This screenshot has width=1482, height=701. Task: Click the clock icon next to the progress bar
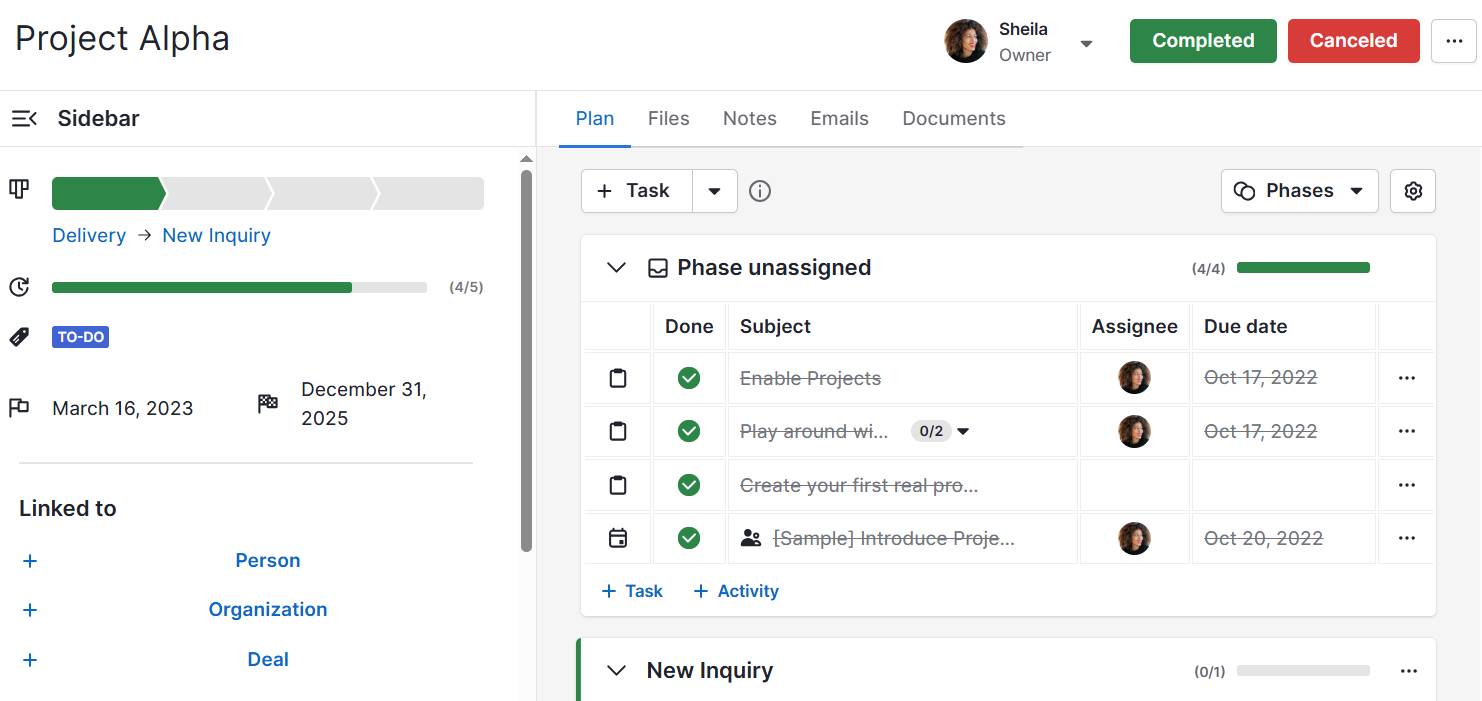click(18, 287)
